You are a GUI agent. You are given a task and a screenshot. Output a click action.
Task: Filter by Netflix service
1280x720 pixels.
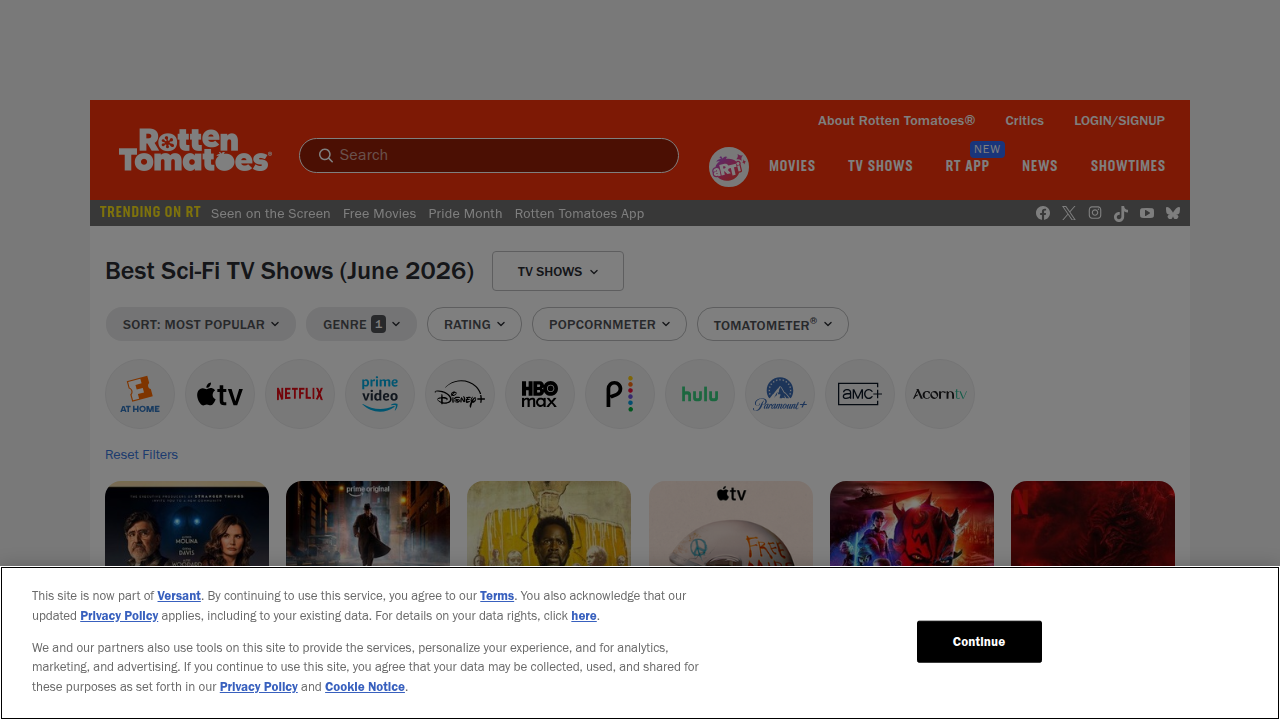pos(300,394)
